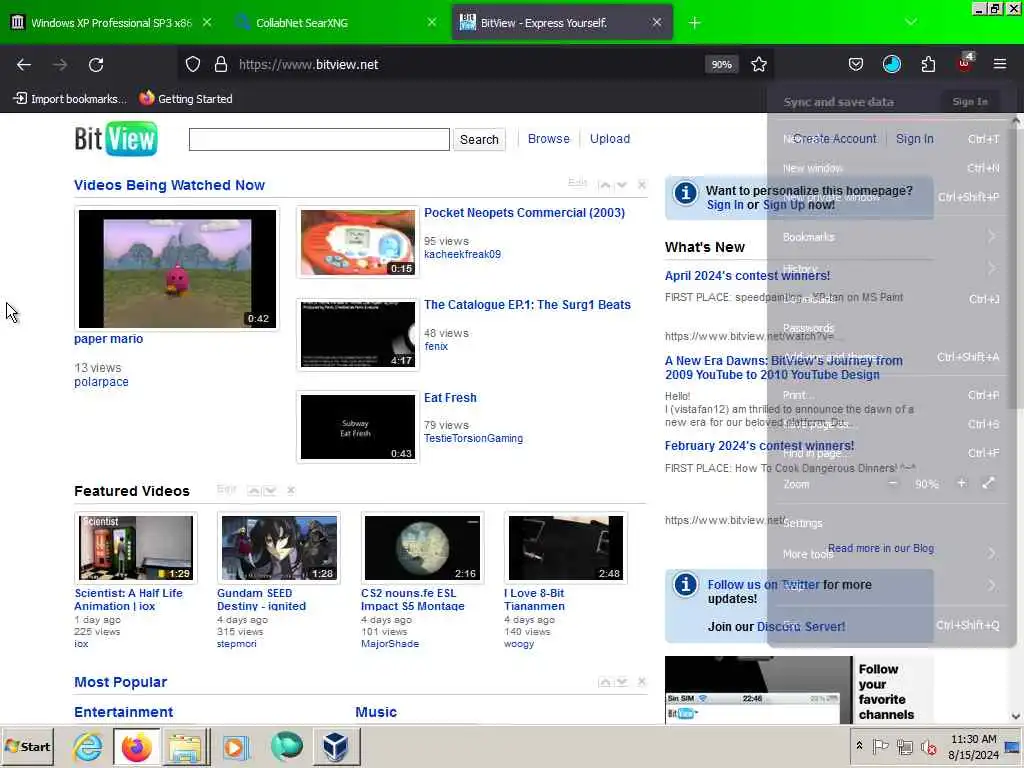Open the Browse link

[549, 138]
